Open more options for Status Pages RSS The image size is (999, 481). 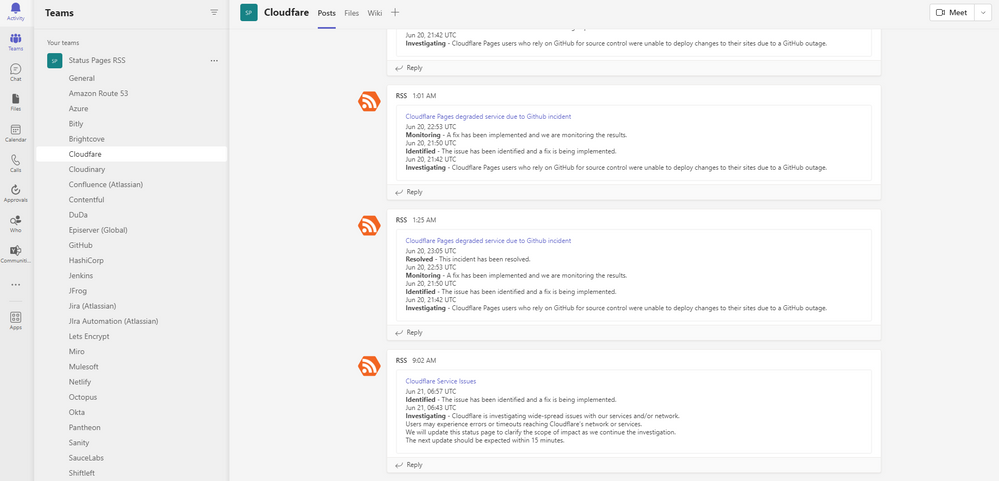(214, 61)
